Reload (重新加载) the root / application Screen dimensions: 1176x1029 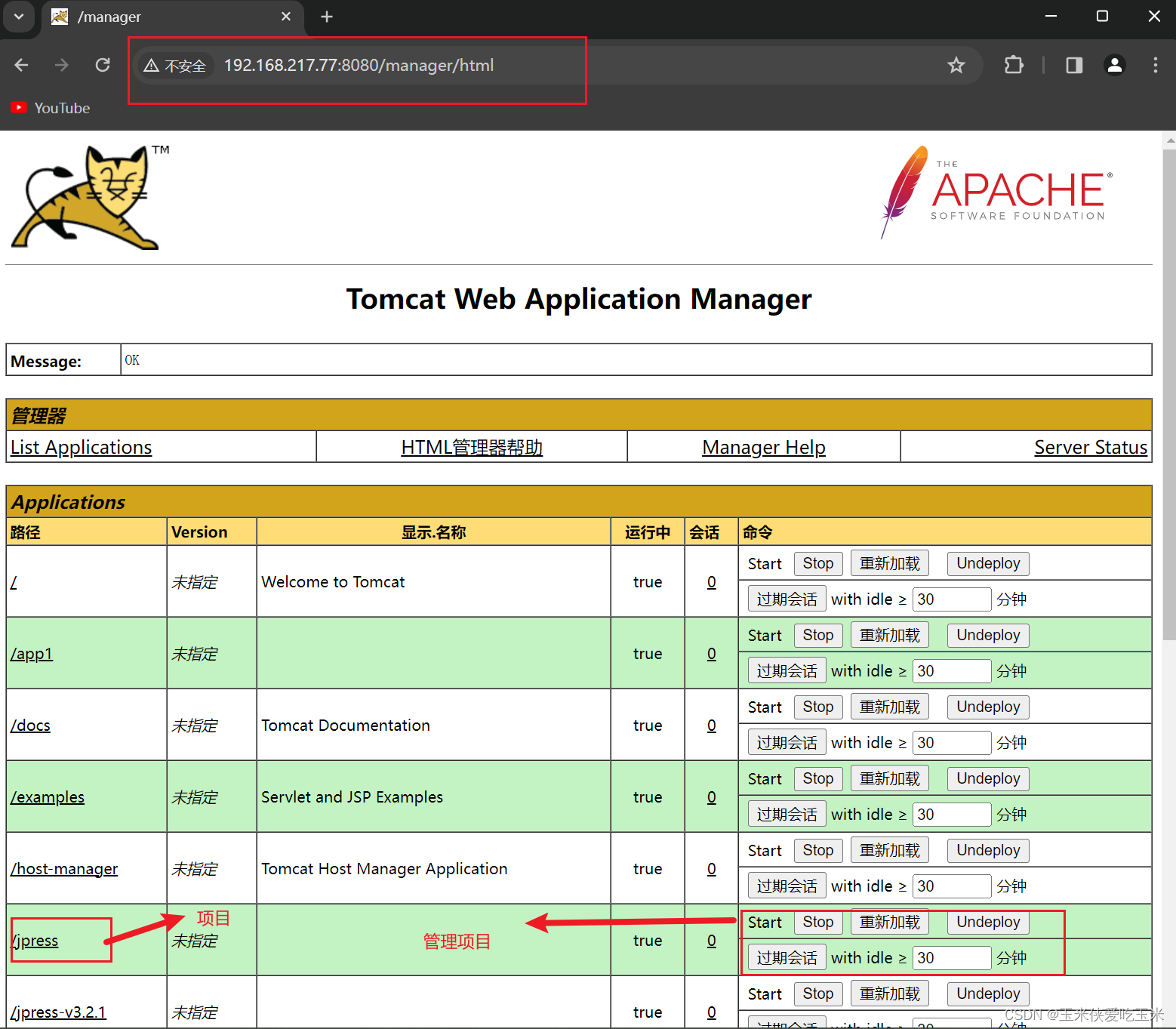coord(890,563)
